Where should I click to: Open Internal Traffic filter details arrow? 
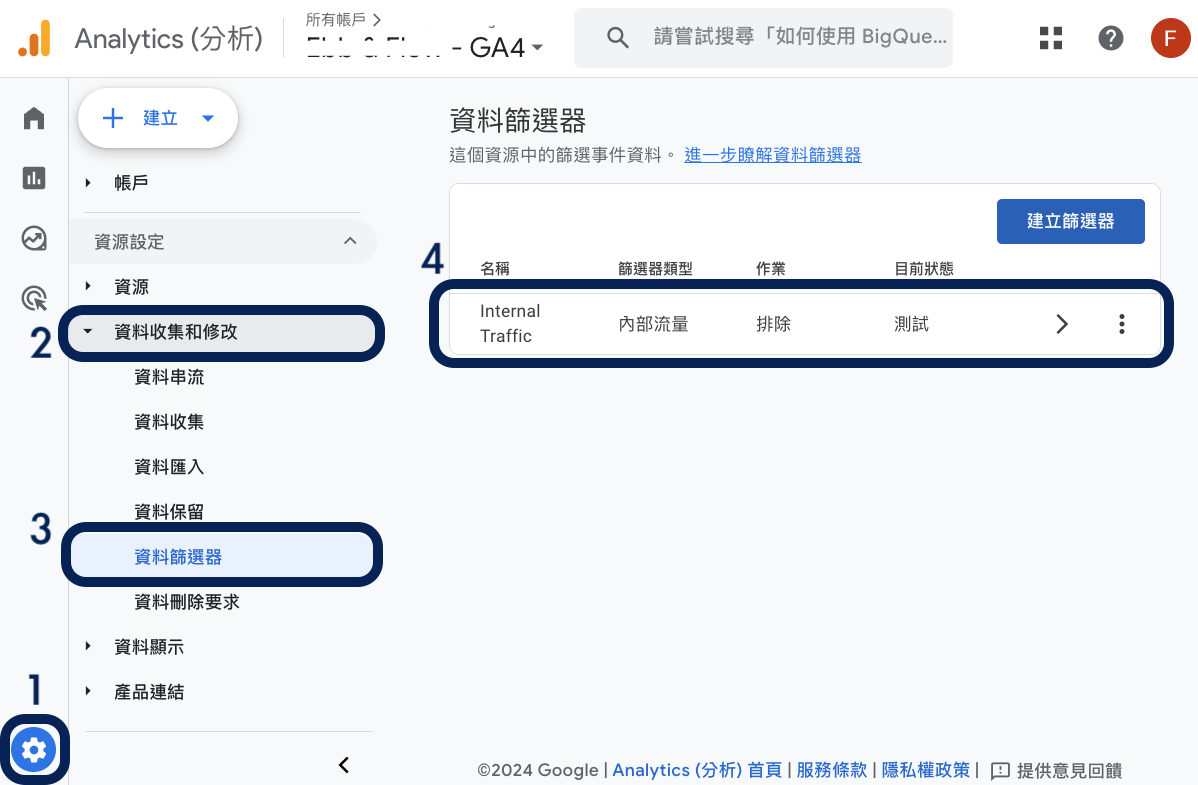coord(1062,324)
